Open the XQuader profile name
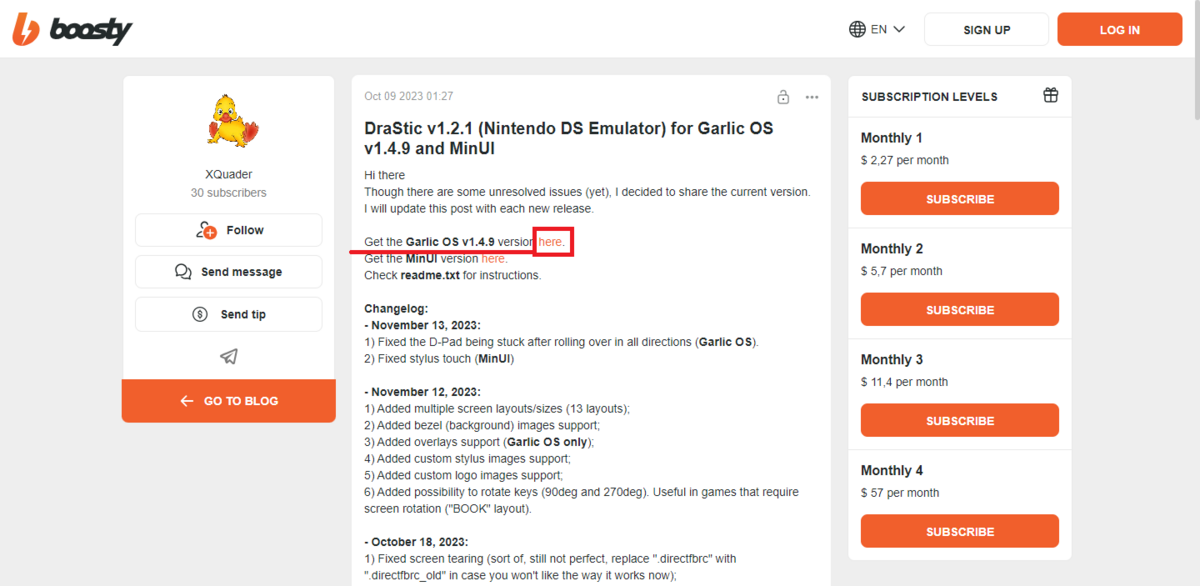 [x=228, y=173]
